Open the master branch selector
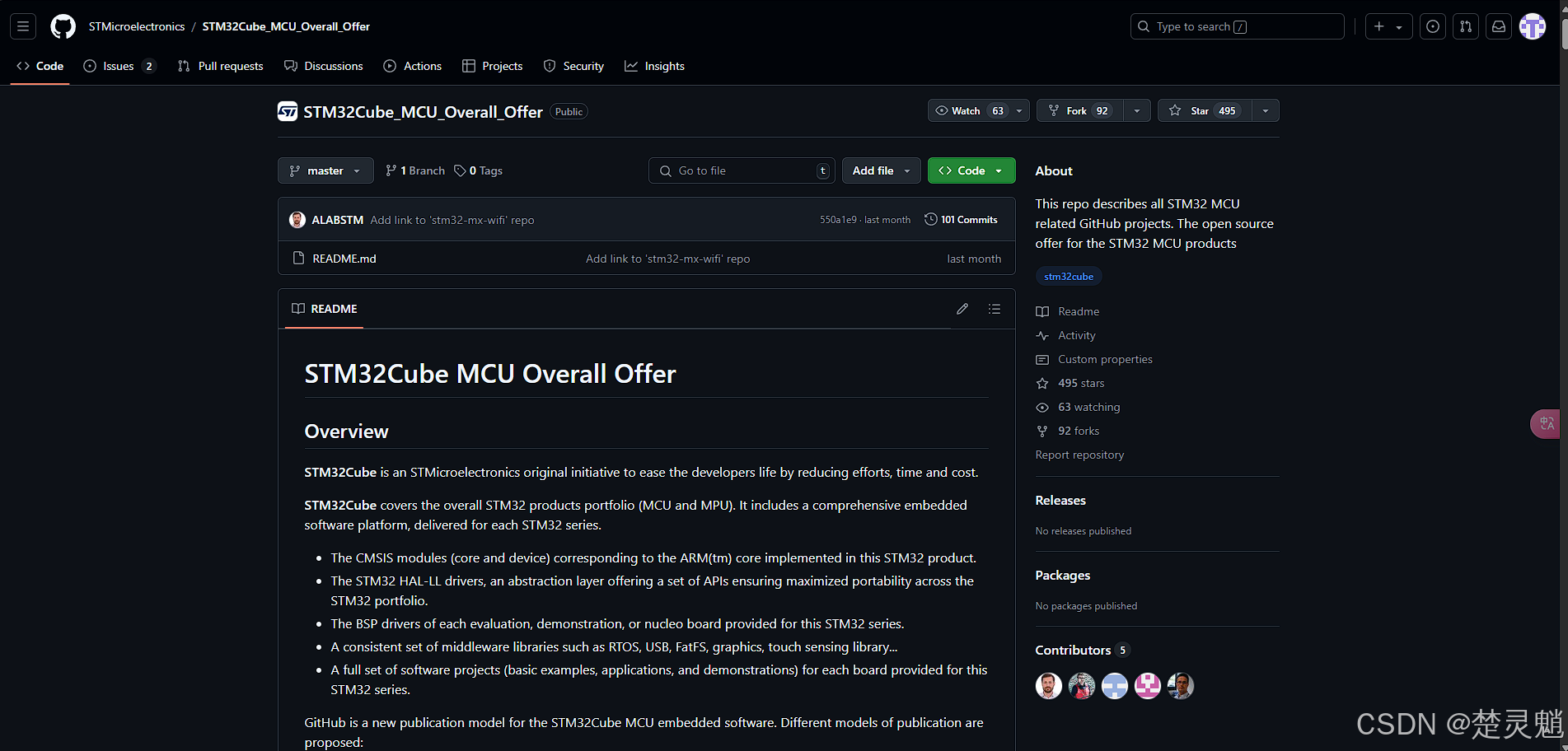 325,170
